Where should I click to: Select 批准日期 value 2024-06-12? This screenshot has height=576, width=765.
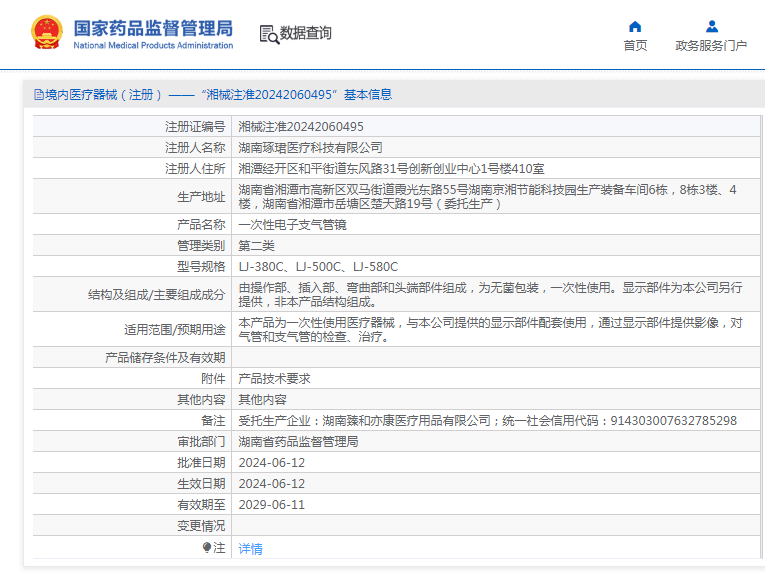(272, 463)
